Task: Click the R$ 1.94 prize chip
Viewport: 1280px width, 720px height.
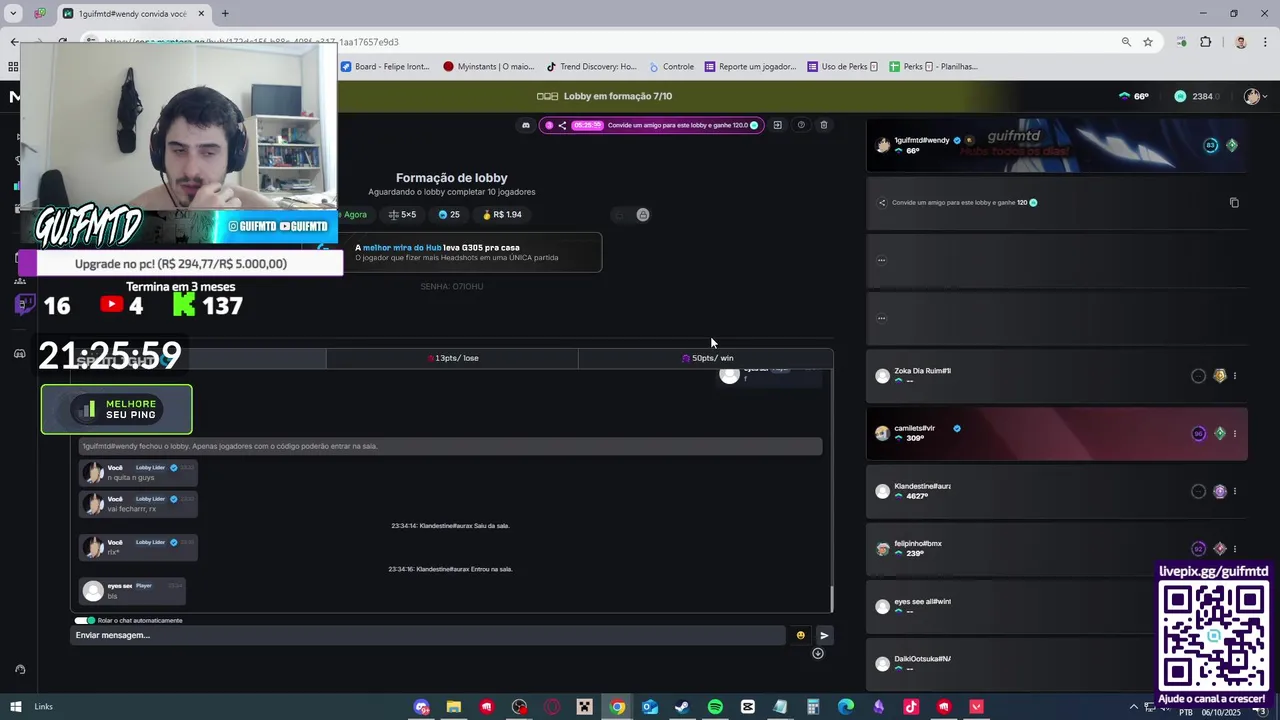Action: tap(502, 214)
